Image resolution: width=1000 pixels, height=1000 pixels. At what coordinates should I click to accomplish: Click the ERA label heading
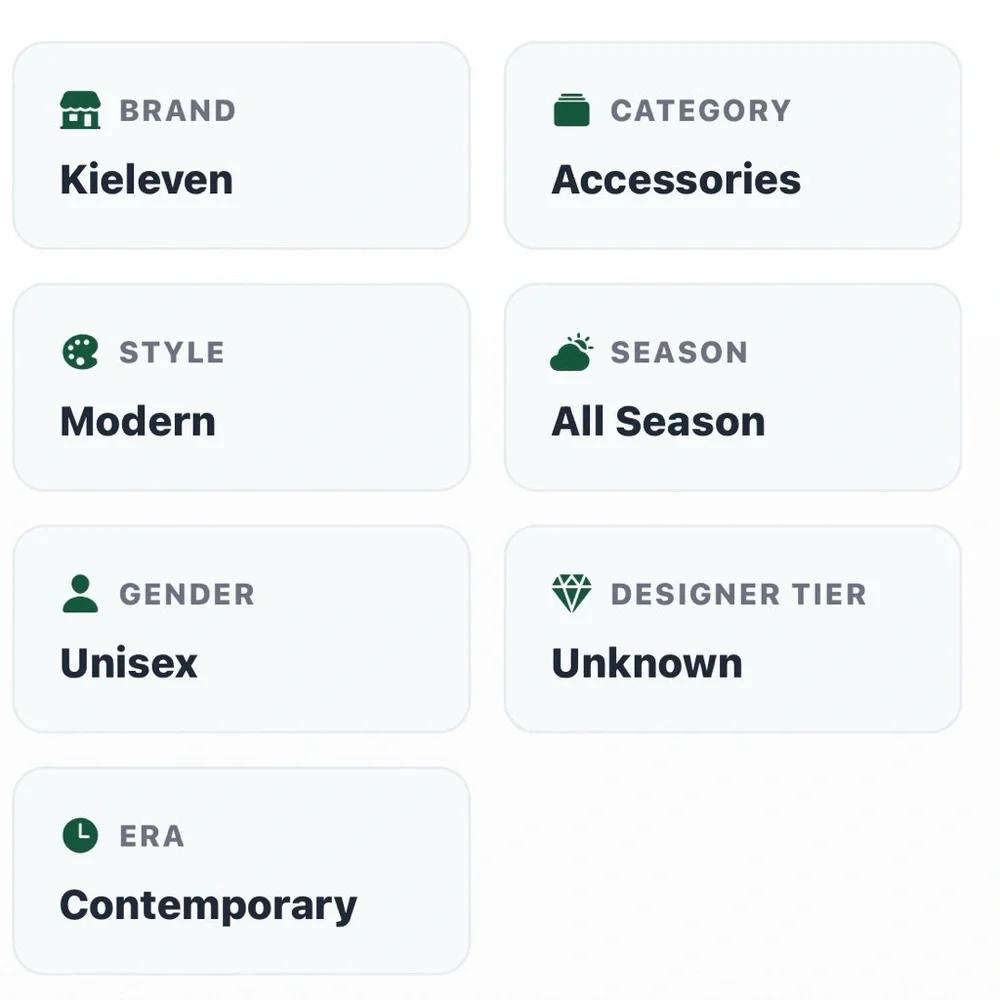coord(152,836)
